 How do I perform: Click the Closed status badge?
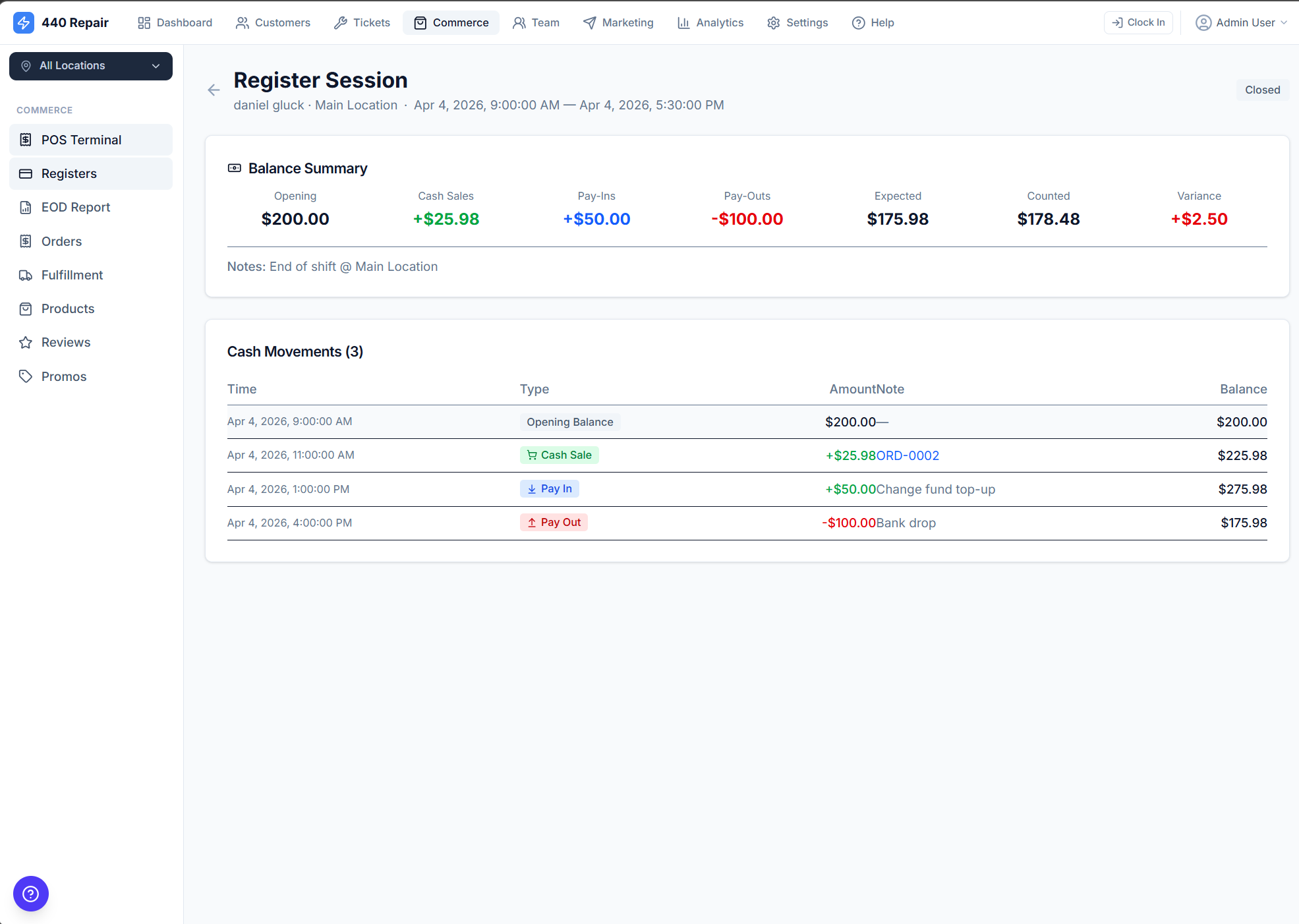(1262, 90)
